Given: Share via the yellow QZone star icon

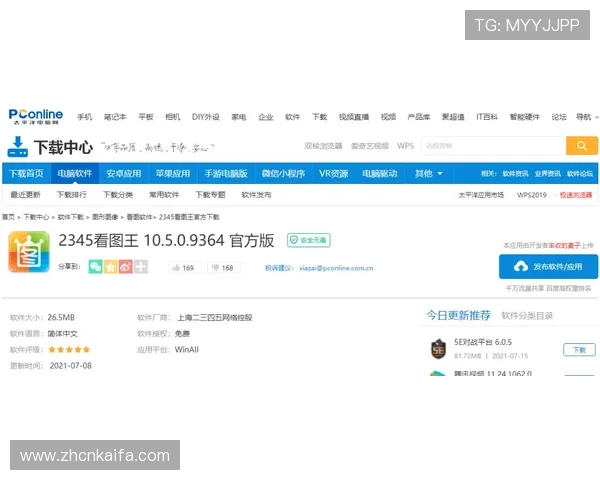Looking at the screenshot, I should 111,267.
